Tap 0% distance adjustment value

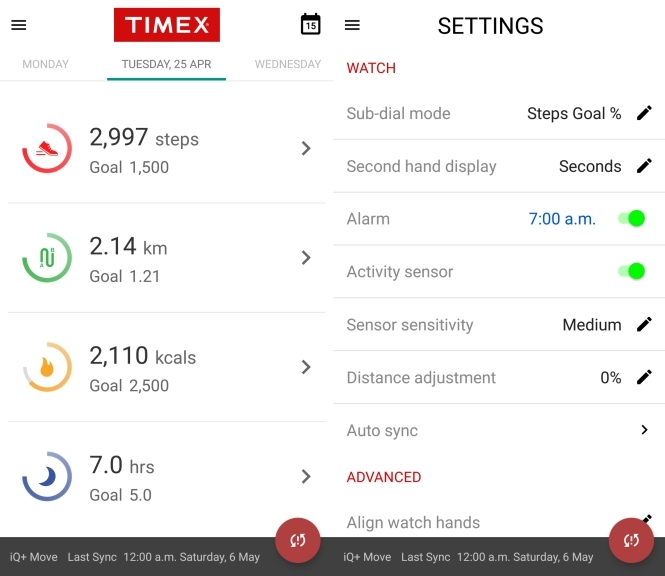coord(611,377)
